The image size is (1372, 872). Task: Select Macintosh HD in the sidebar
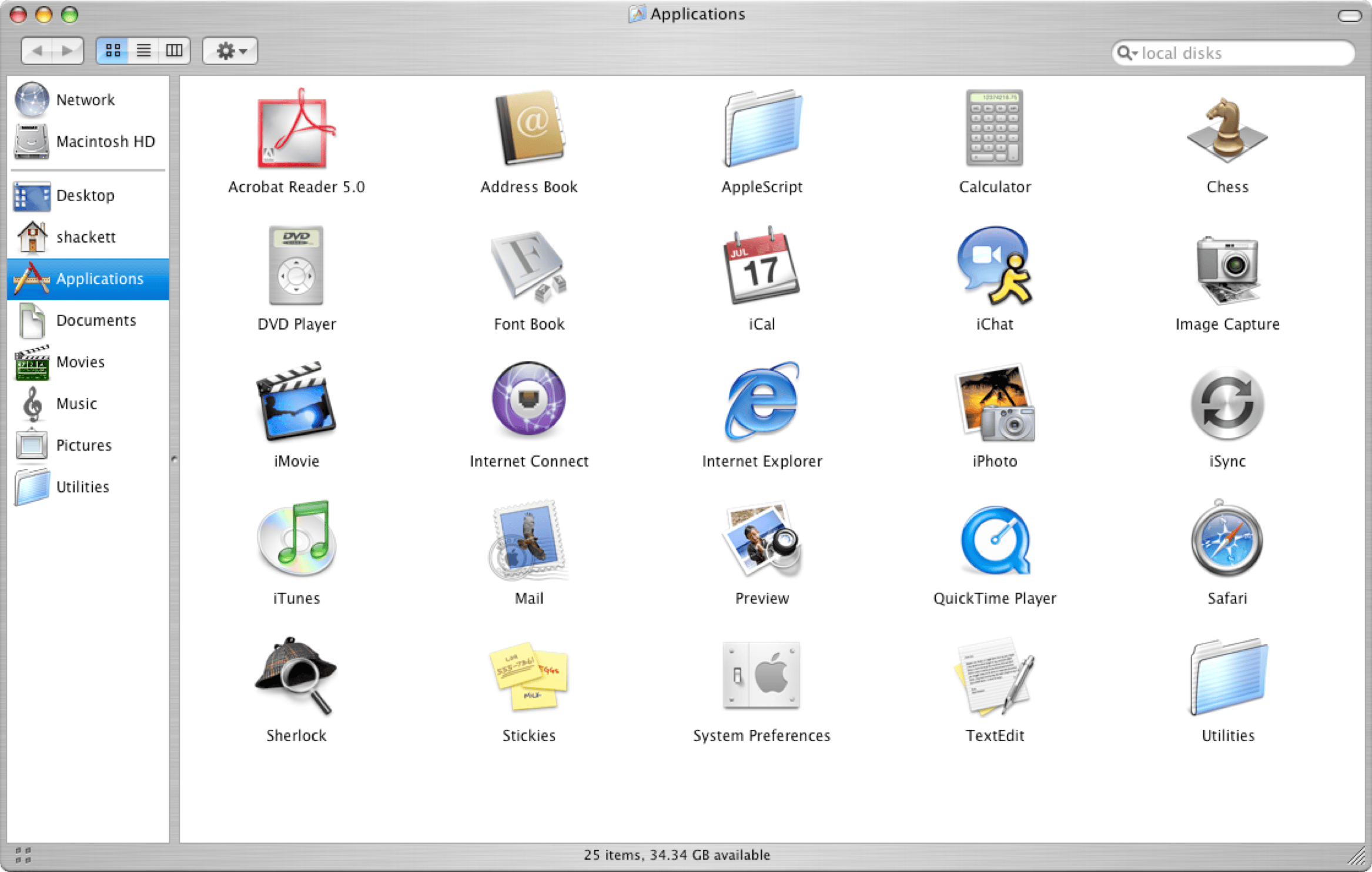click(x=88, y=141)
